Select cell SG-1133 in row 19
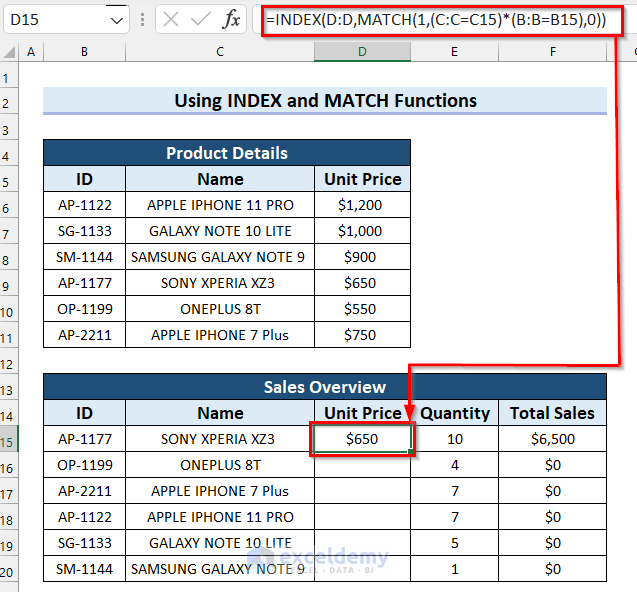 84,543
